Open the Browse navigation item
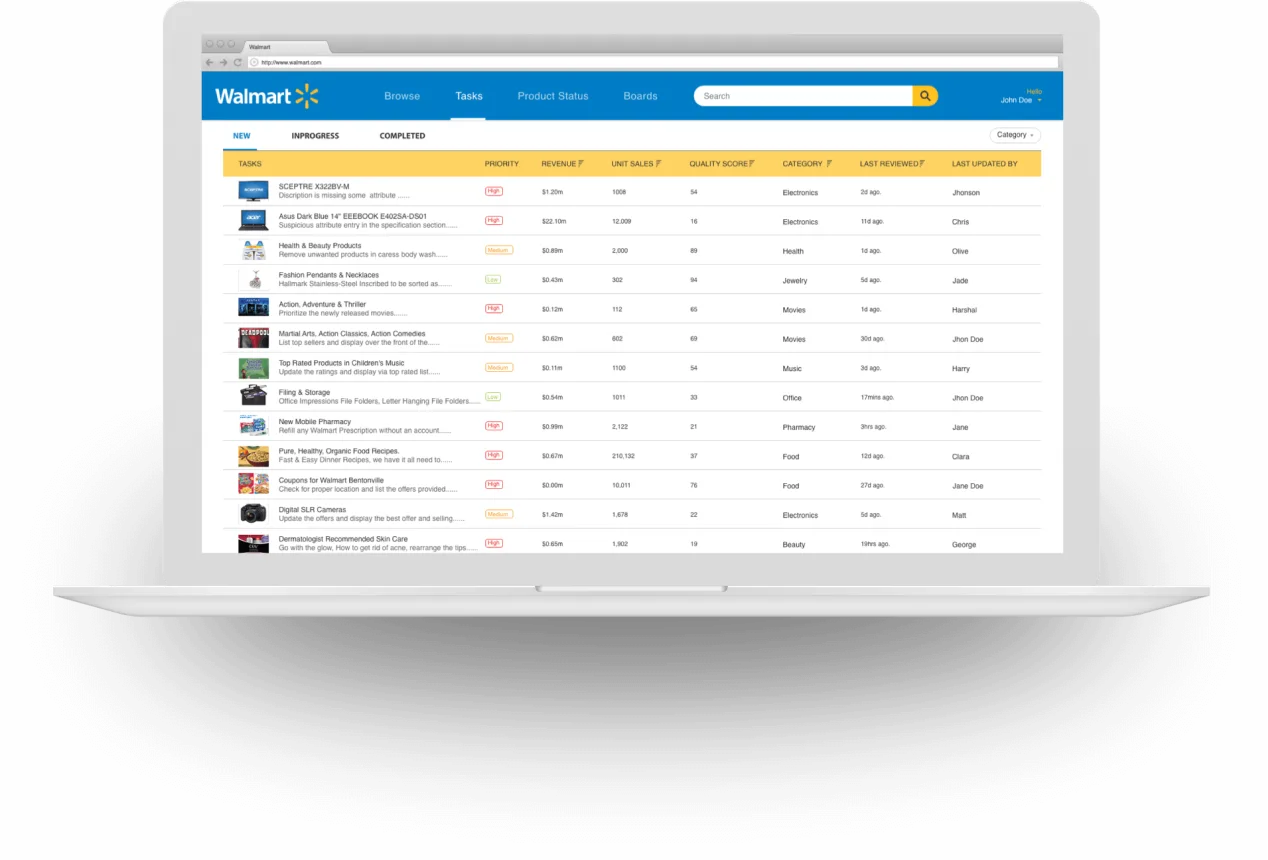Viewport: 1268px width, 860px height. 402,96
